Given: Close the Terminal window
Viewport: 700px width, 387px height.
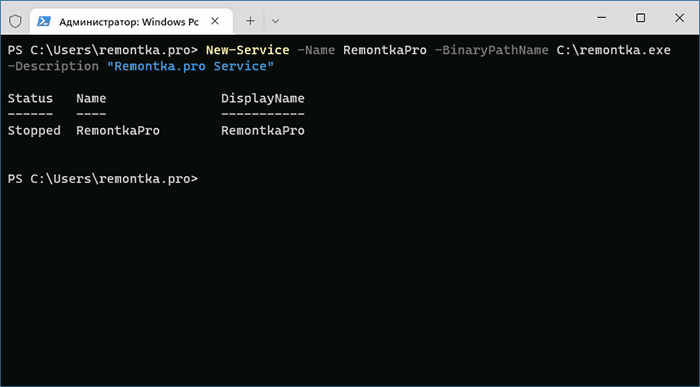Looking at the screenshot, I should pyautogui.click(x=679, y=18).
